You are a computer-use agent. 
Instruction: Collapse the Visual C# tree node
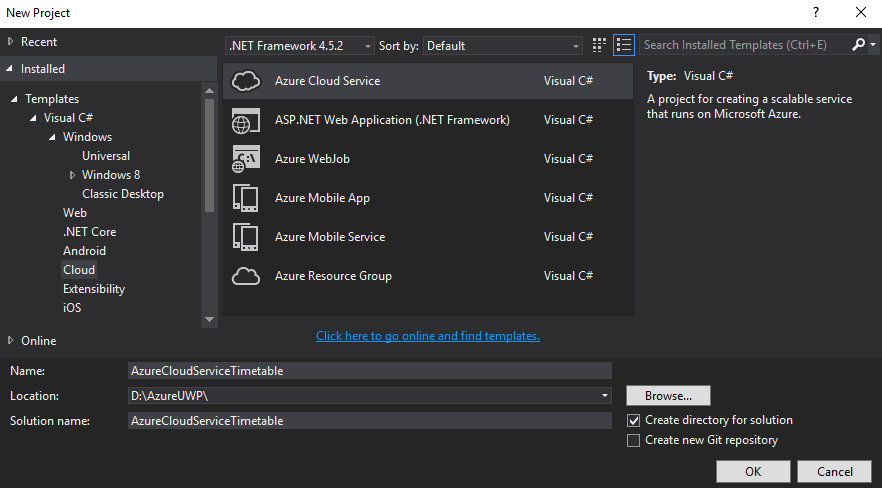[34, 119]
